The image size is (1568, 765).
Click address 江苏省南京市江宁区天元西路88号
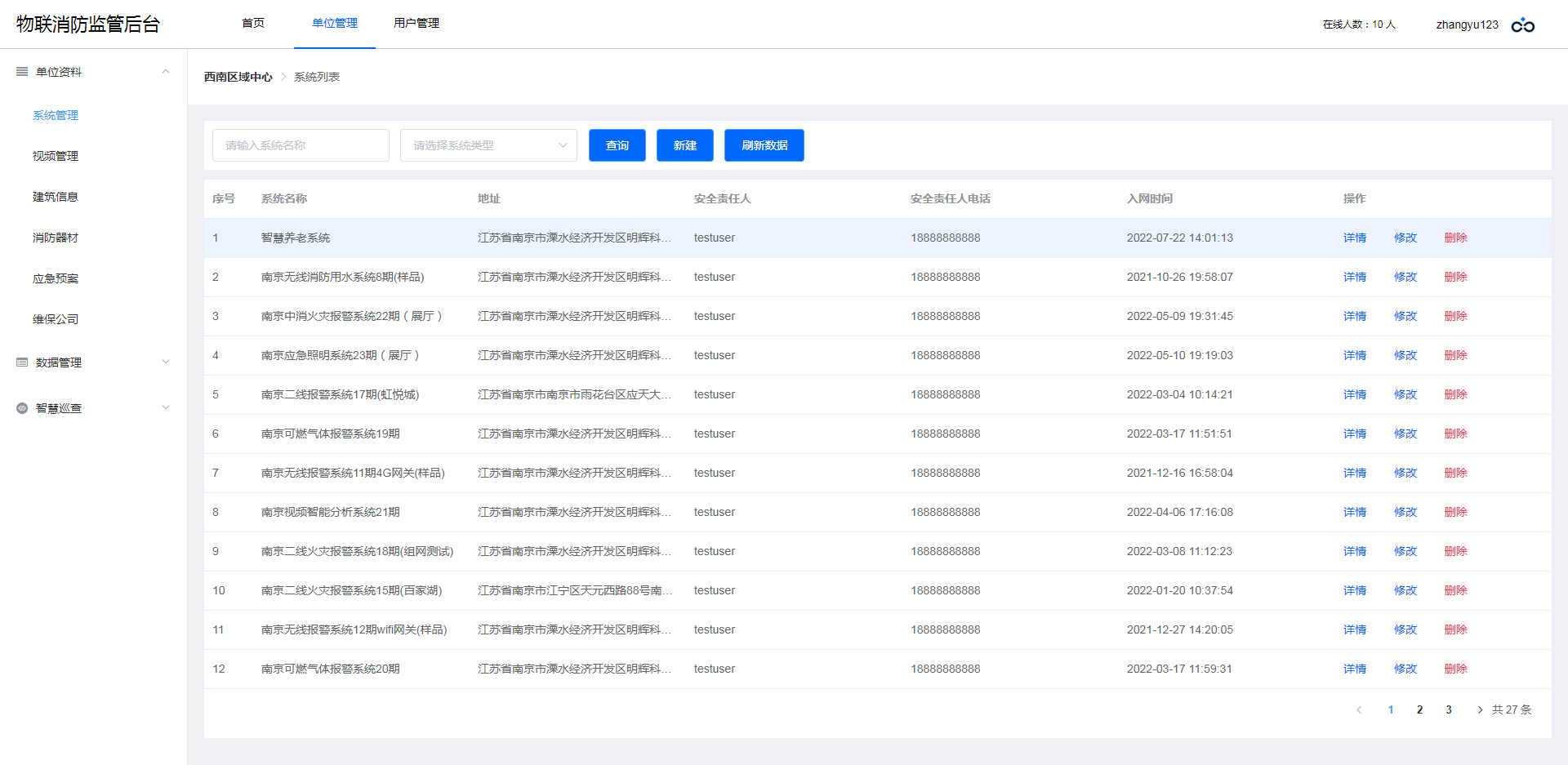pos(575,590)
